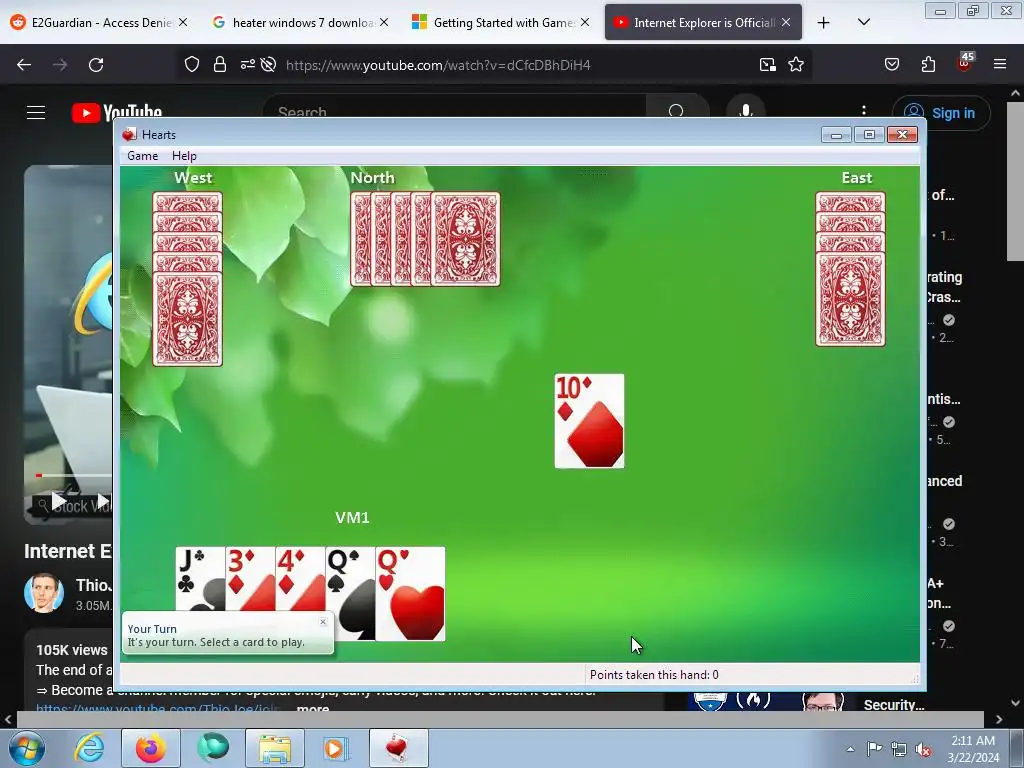Viewport: 1024px width, 768px height.
Task: Reload the current page
Action: 96,65
